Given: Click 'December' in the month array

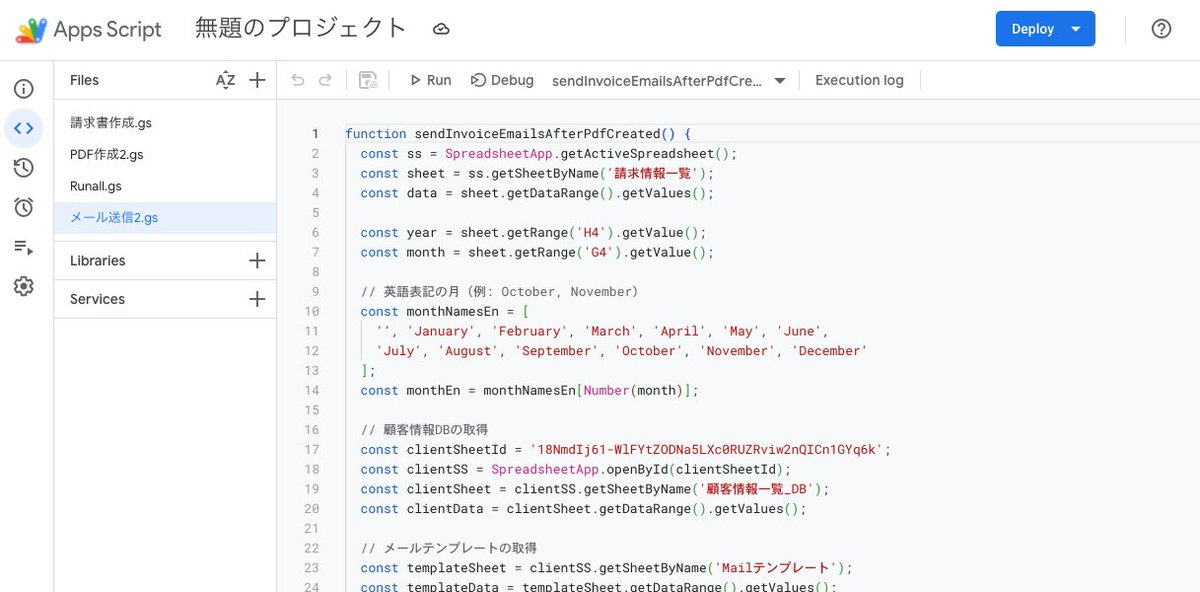Looking at the screenshot, I should click(x=829, y=351).
